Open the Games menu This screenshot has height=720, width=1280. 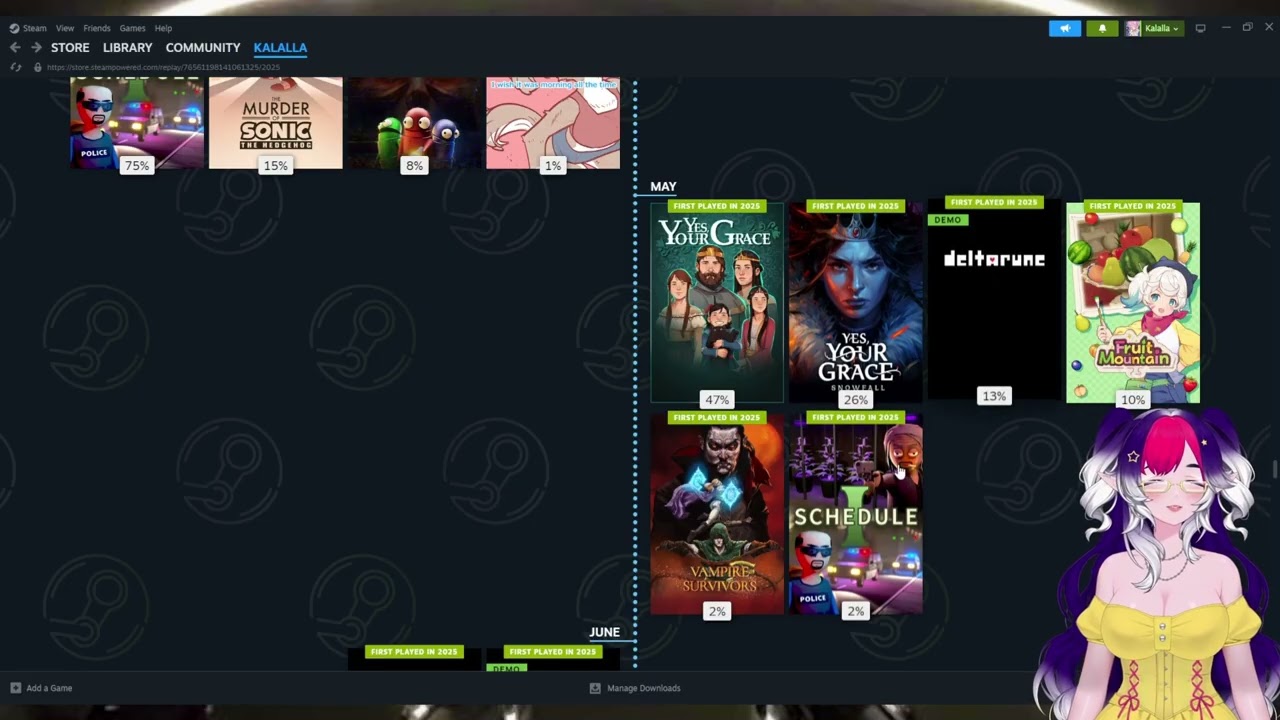click(x=132, y=28)
